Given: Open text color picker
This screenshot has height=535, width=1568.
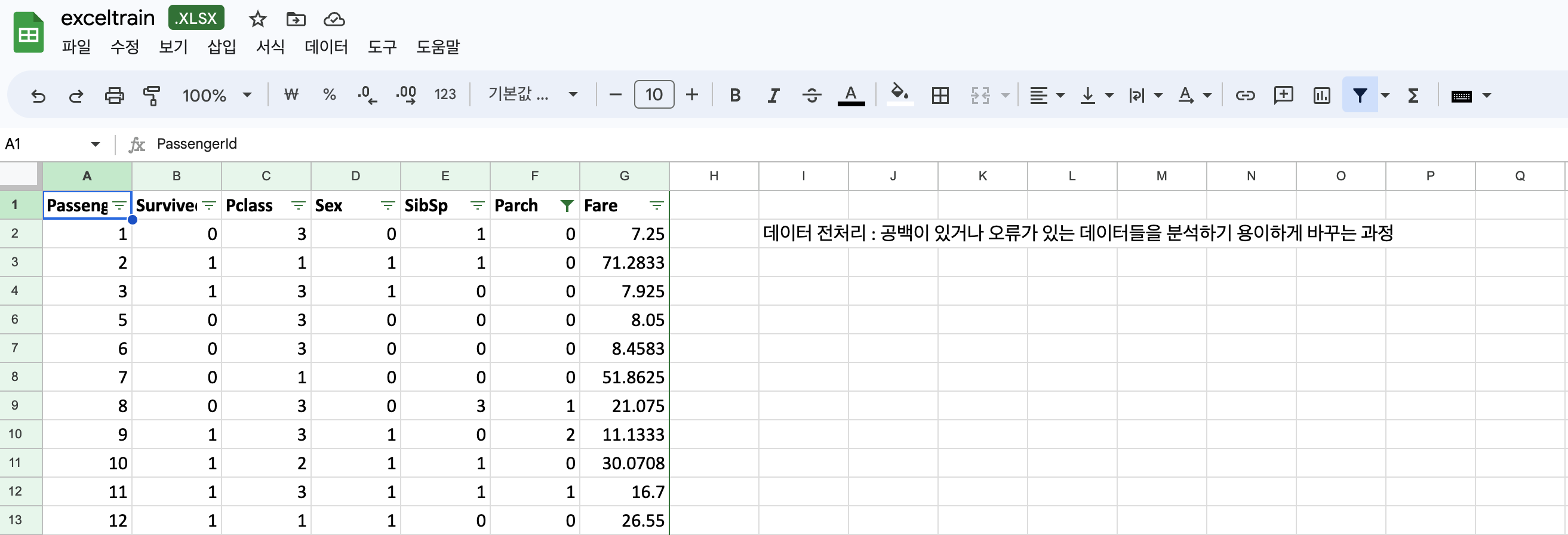Looking at the screenshot, I should click(x=851, y=95).
